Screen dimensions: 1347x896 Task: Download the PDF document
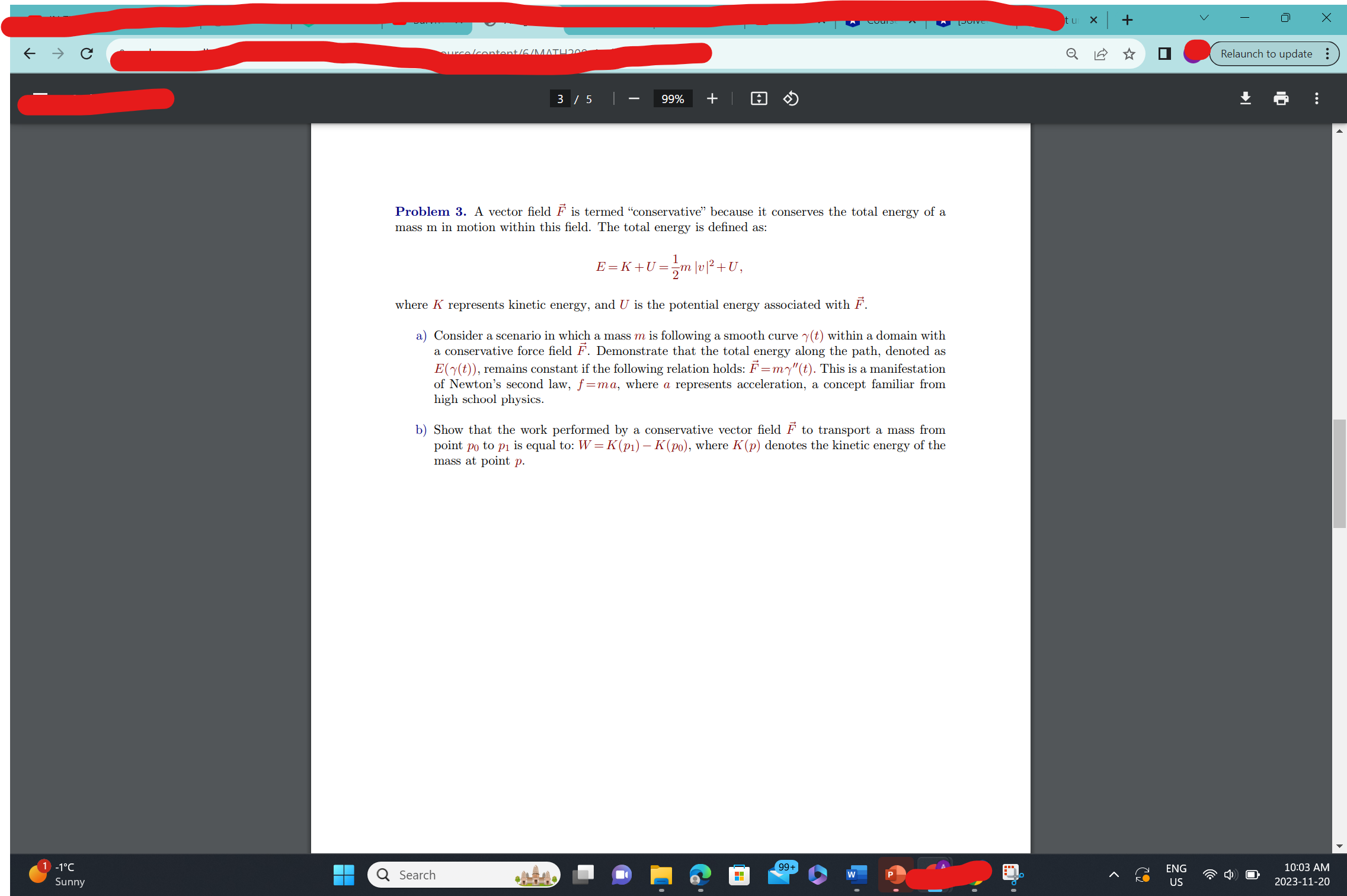tap(1245, 98)
